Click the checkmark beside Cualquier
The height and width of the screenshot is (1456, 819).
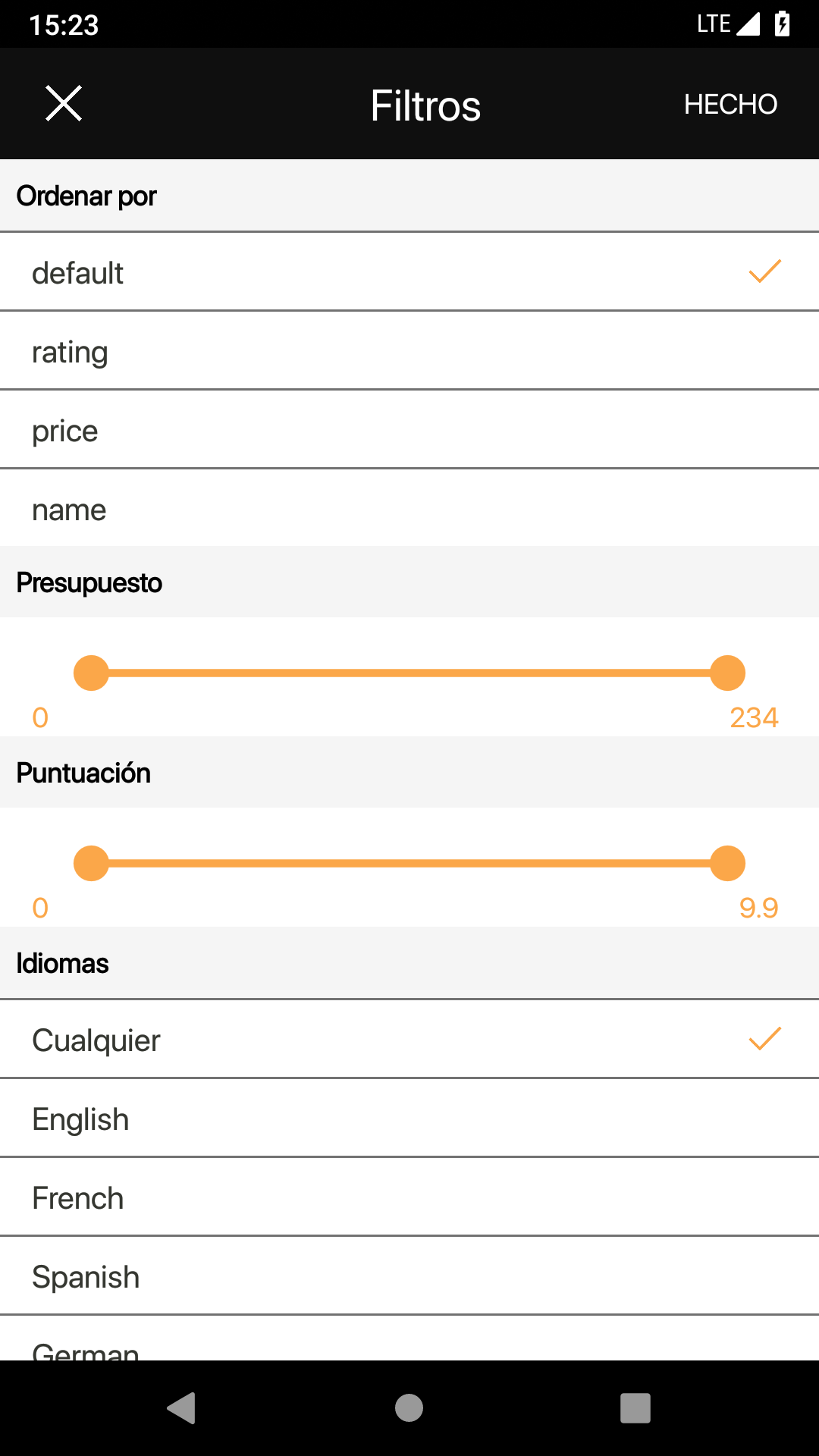click(764, 1039)
